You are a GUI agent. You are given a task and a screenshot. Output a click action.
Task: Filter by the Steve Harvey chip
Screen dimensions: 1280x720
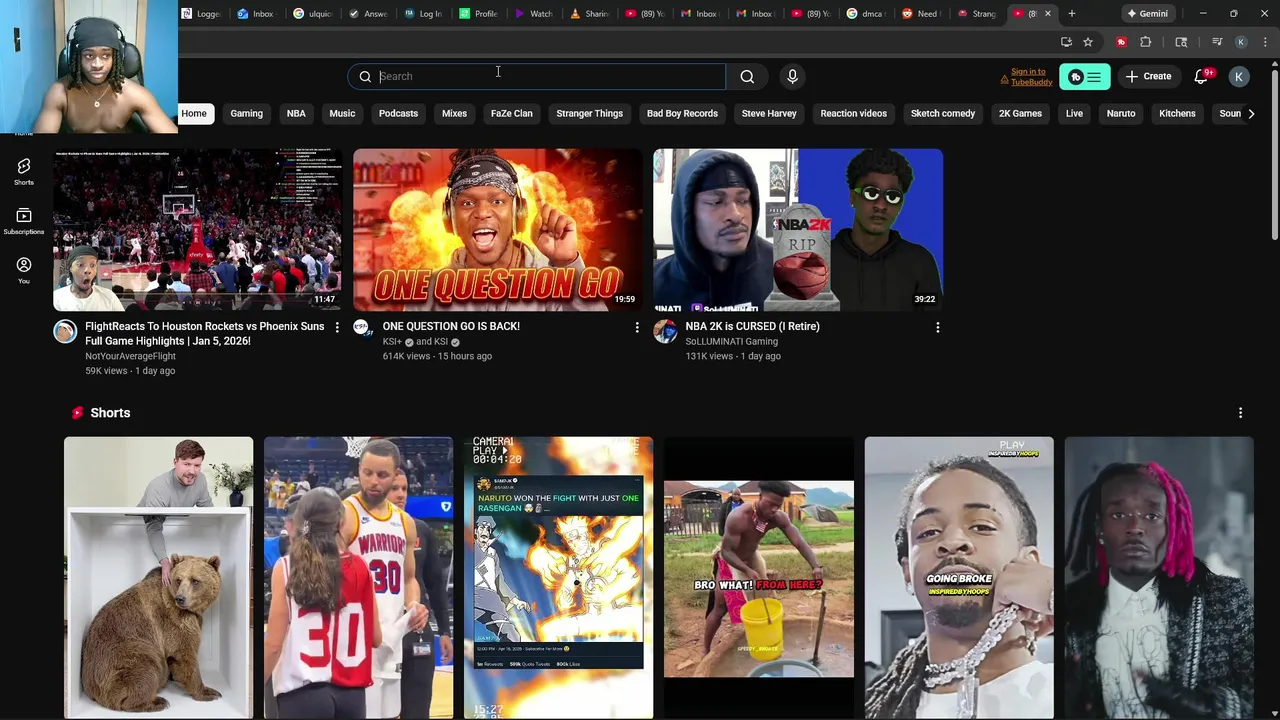tap(769, 113)
